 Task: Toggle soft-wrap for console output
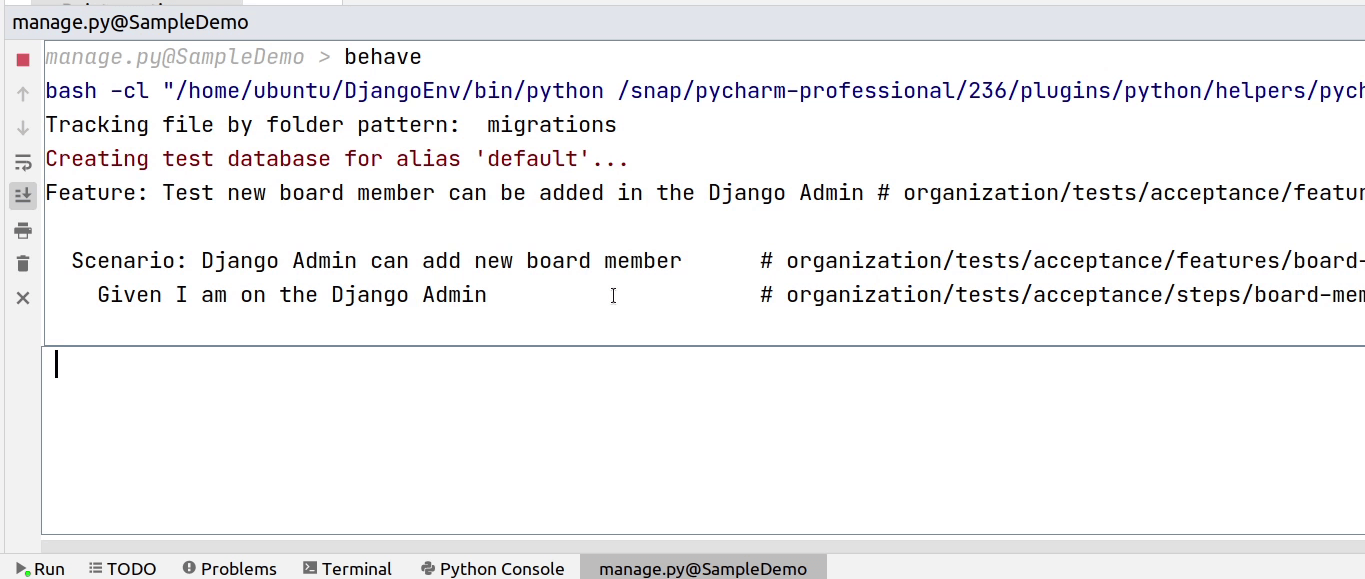(x=23, y=162)
